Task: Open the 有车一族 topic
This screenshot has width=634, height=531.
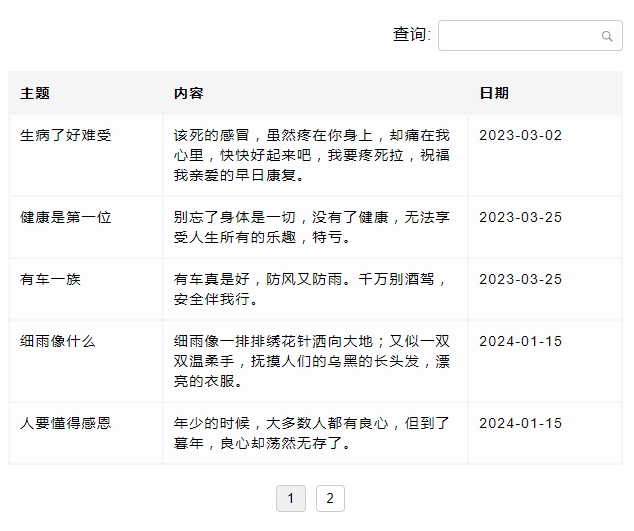Action: coord(51,279)
